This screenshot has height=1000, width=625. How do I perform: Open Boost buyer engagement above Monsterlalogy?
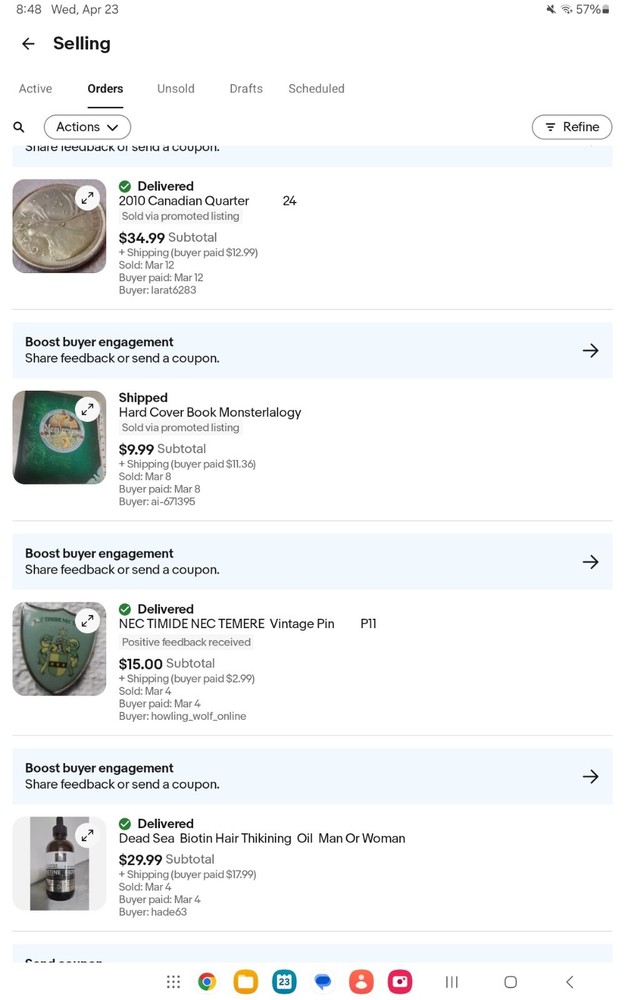click(312, 350)
